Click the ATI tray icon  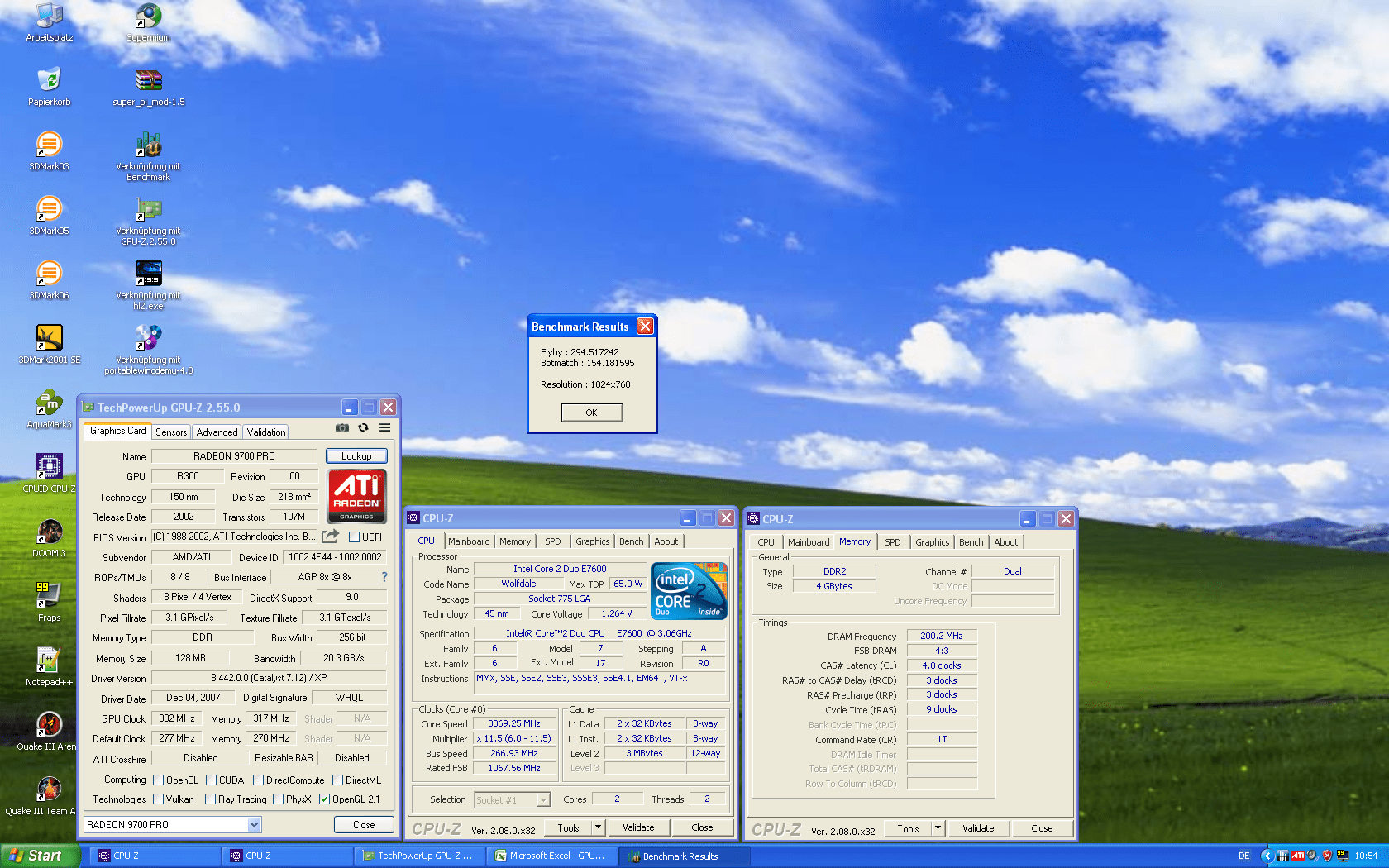tap(1298, 856)
